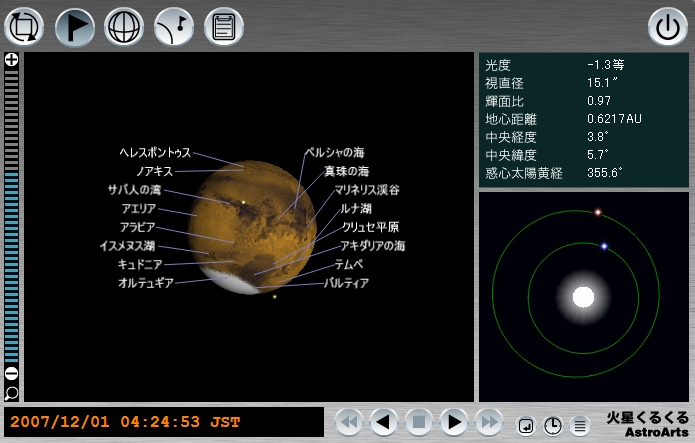Click the lines menu icon
The image size is (695, 443).
580,426
